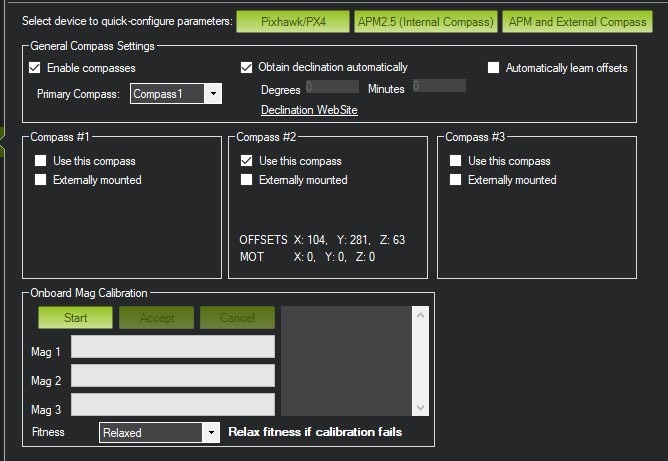Click the Mag 2 progress bar

coord(173,375)
